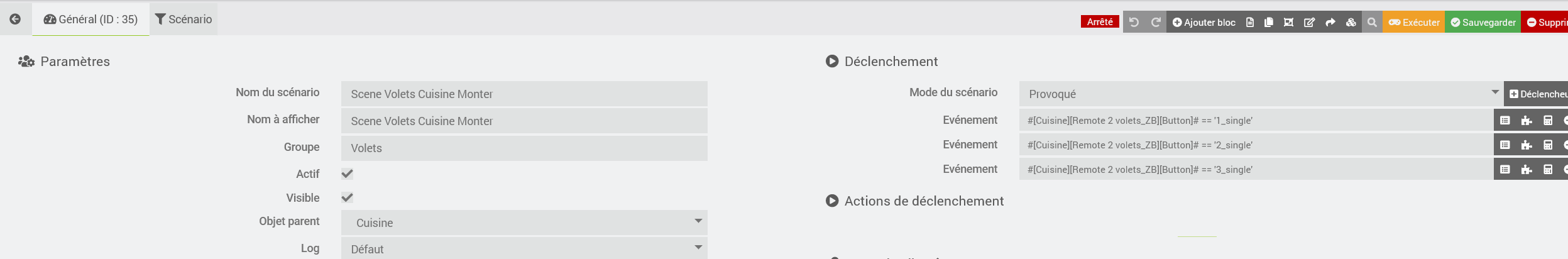Switch to the Scénario tab

pos(184,19)
